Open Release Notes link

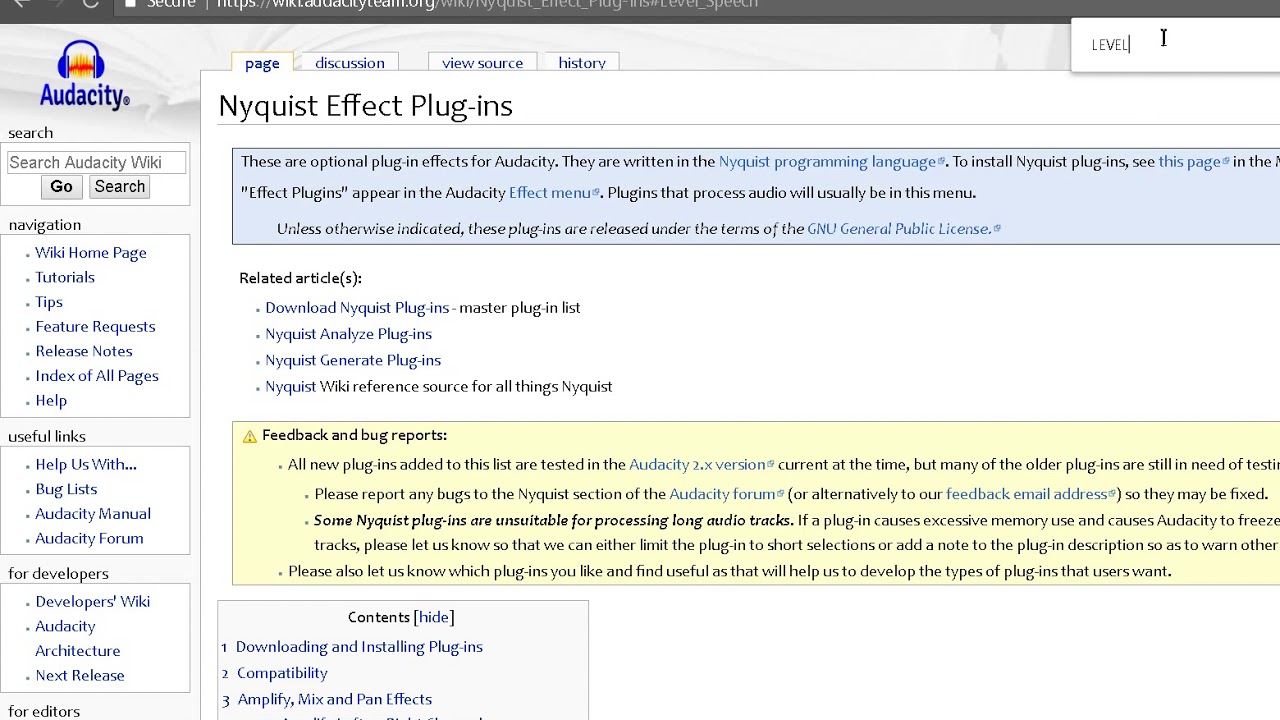coord(84,351)
